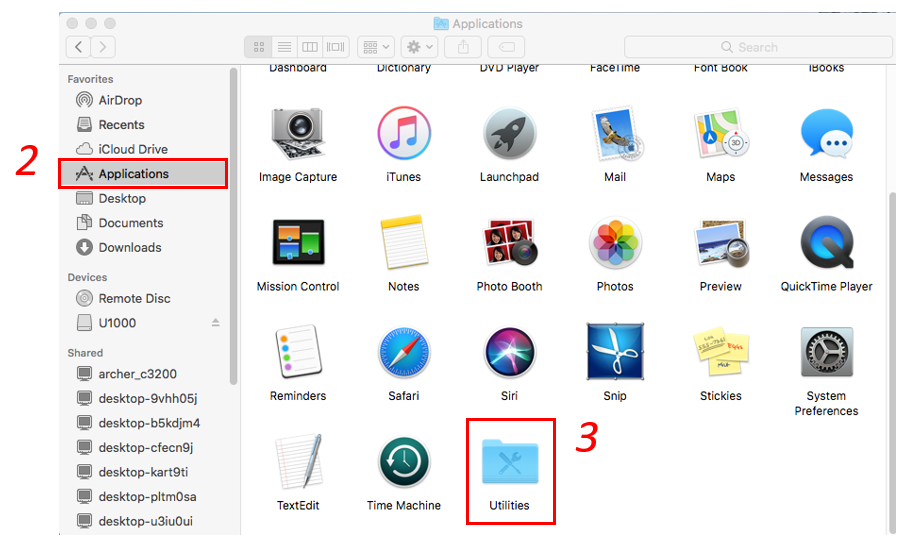Select Applications in the sidebar
Viewport: 918px width, 557px height.
[143, 173]
